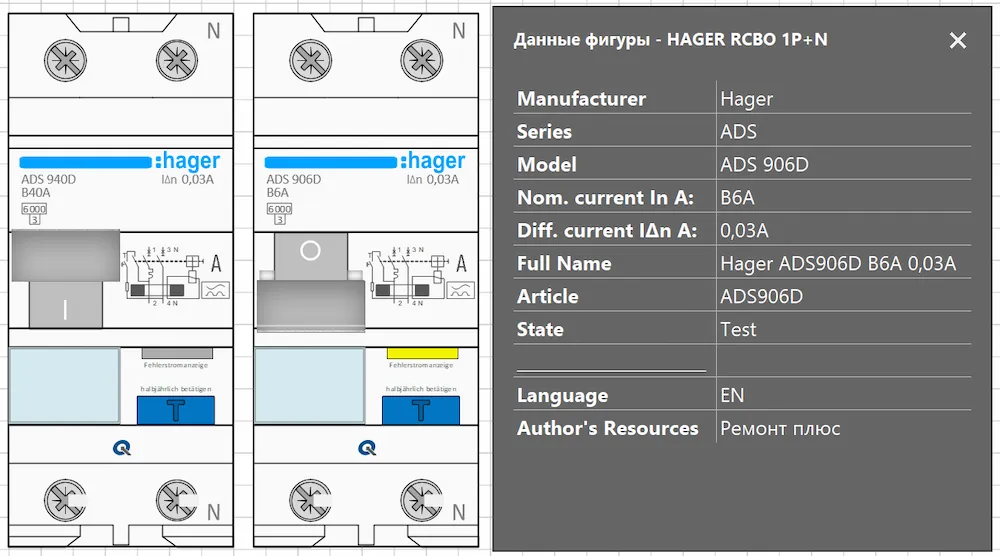Click the IΔn 0,03A text on ADS 940D
This screenshot has height=556, width=1000.
tap(188, 180)
